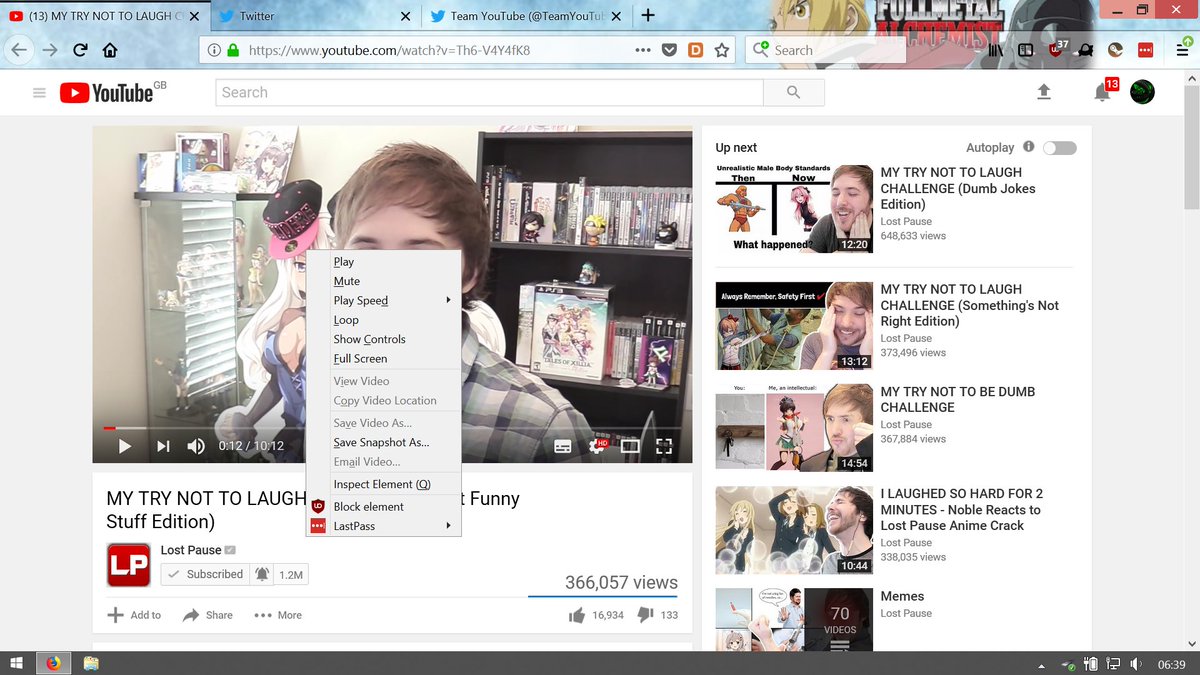Screen dimensions: 1200x675
Task: Choose Block element in context menu
Action: click(x=383, y=507)
